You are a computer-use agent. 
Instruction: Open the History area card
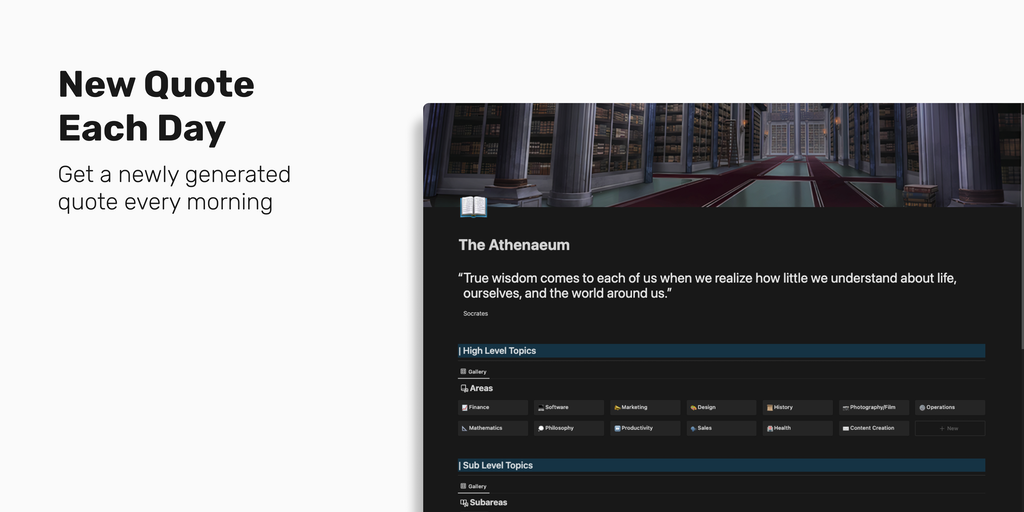[x=797, y=408]
